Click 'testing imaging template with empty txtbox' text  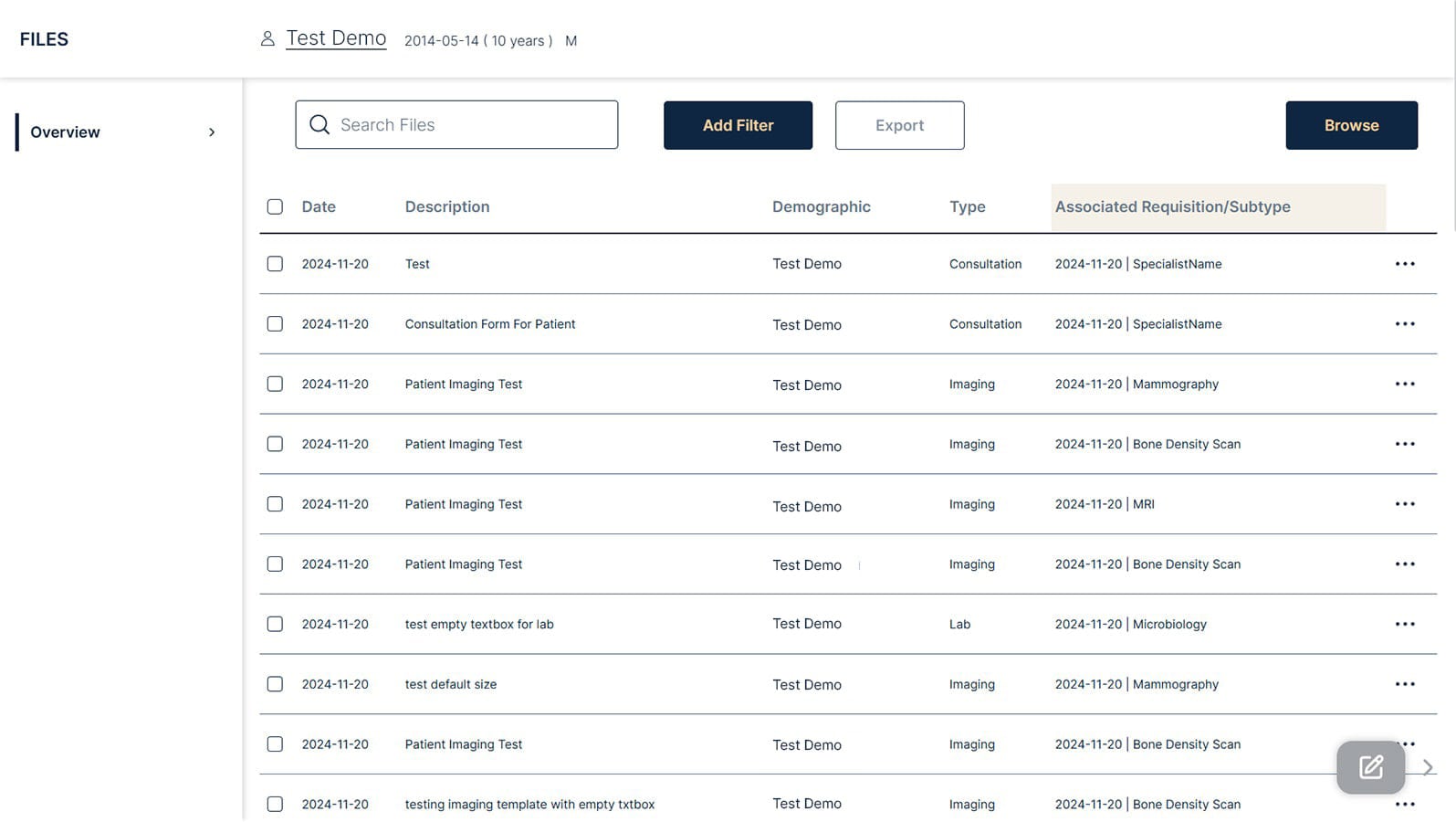pyautogui.click(x=529, y=805)
